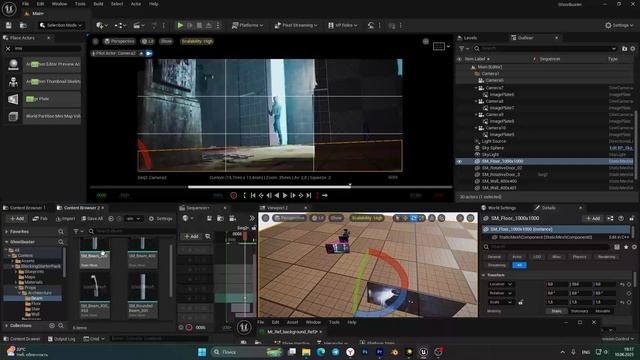Click the search icon beside Favorites
This screenshot has width=640, height=360.
pos(61,231)
